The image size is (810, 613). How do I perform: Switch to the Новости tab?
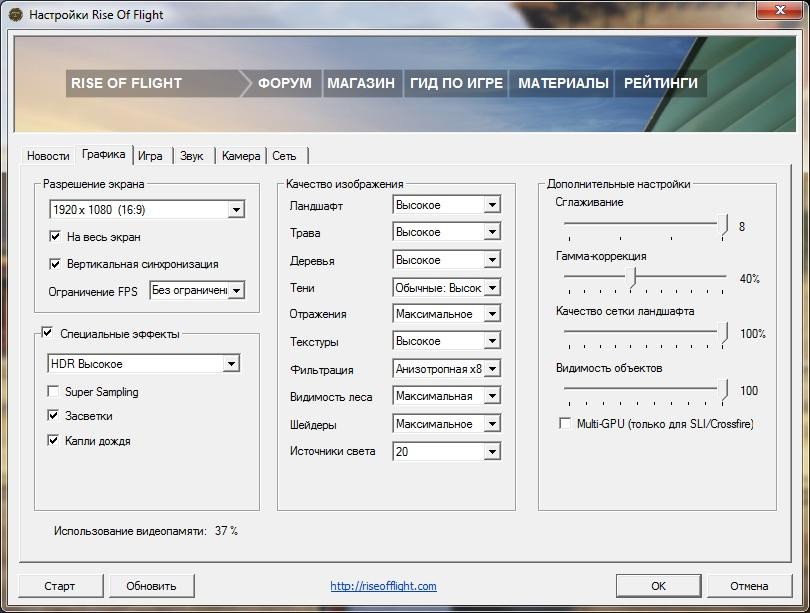48,156
